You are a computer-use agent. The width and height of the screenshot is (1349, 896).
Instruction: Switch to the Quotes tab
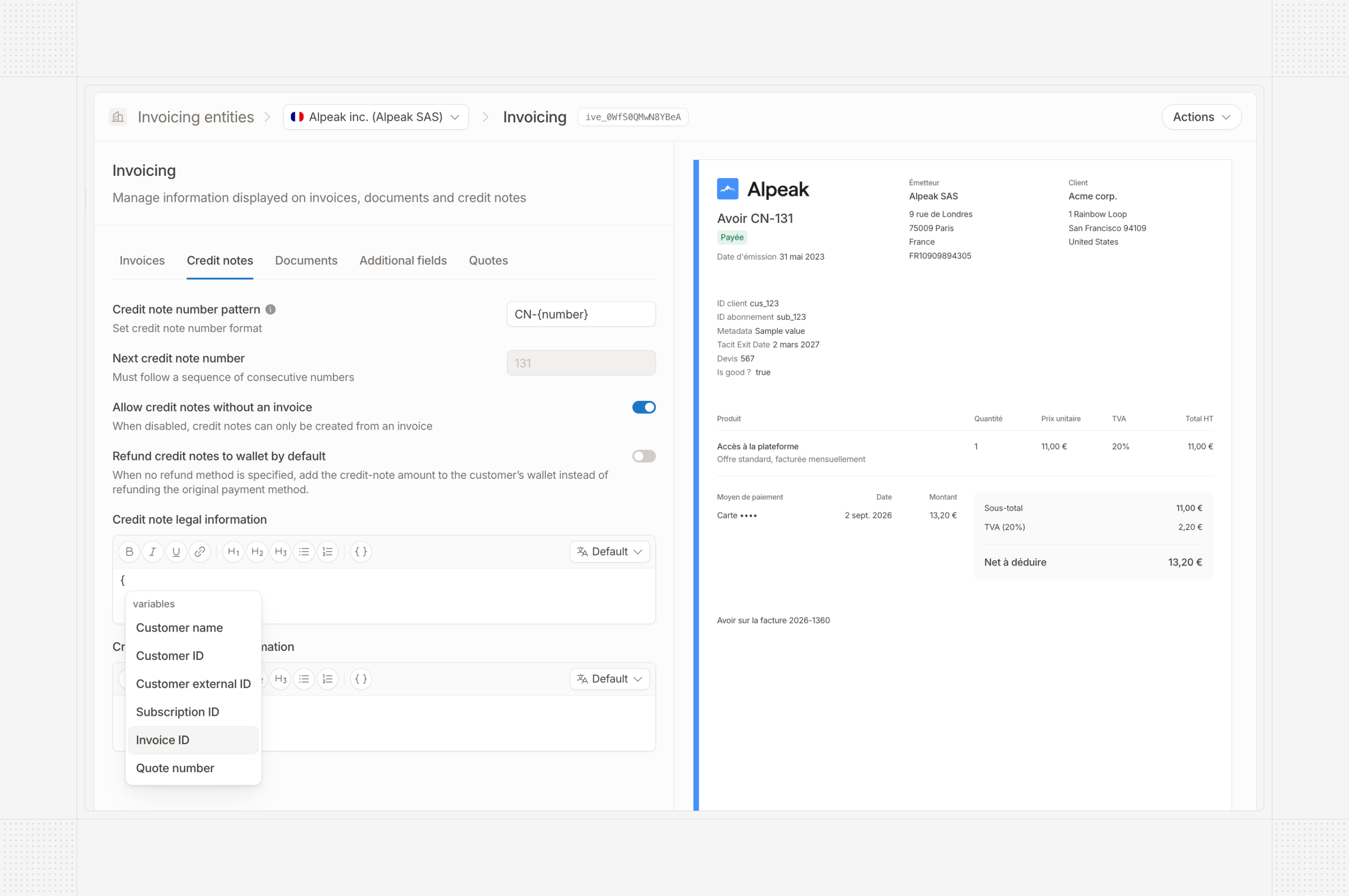pyautogui.click(x=489, y=261)
